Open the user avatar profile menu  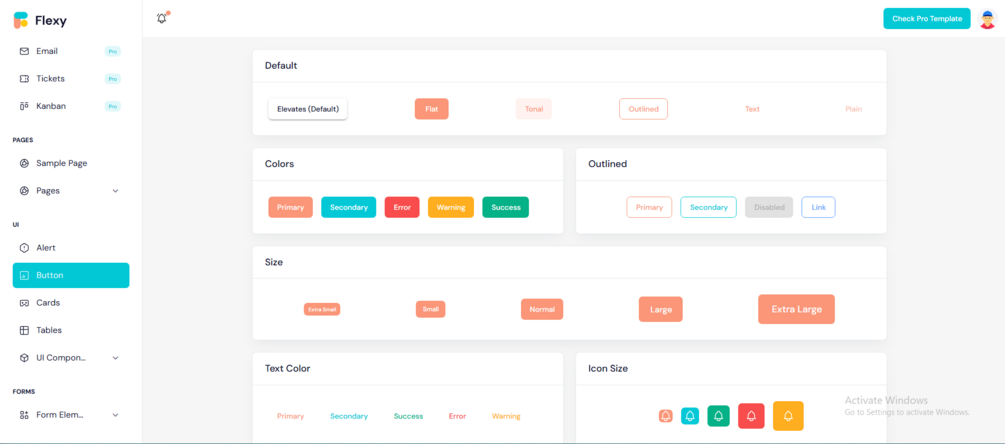[x=987, y=19]
